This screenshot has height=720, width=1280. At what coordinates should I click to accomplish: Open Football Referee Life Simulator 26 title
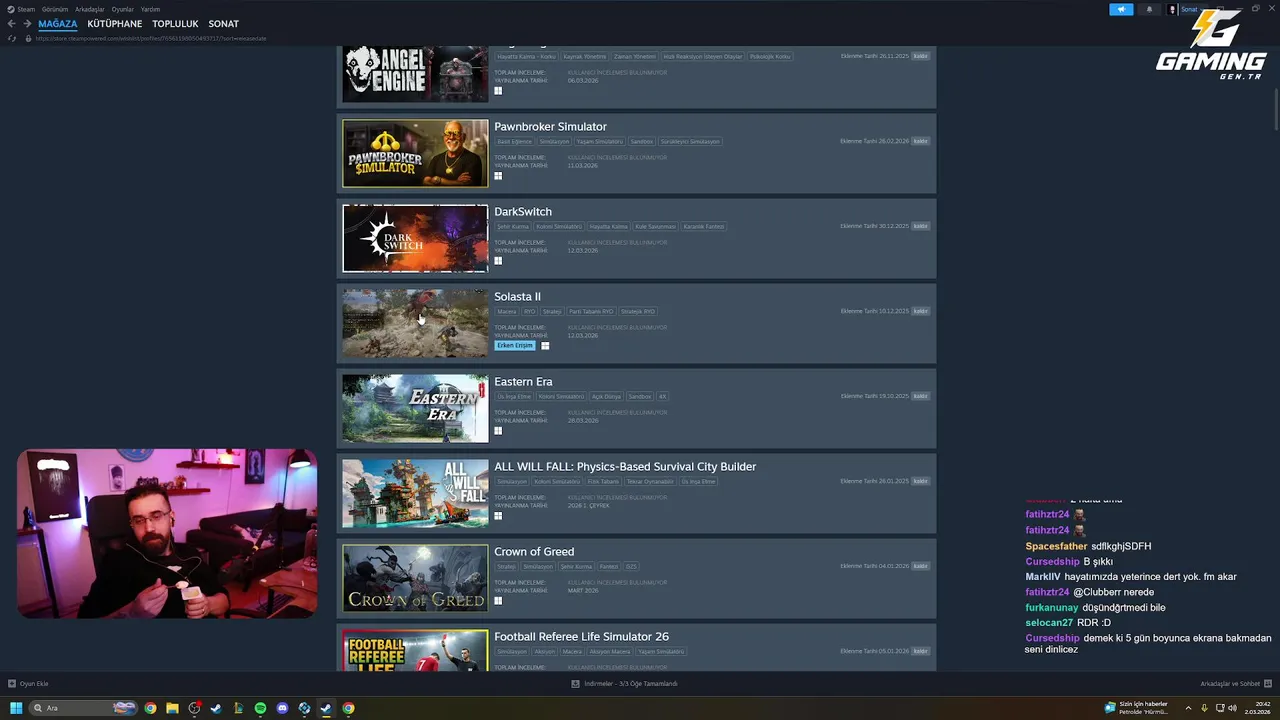click(x=581, y=637)
